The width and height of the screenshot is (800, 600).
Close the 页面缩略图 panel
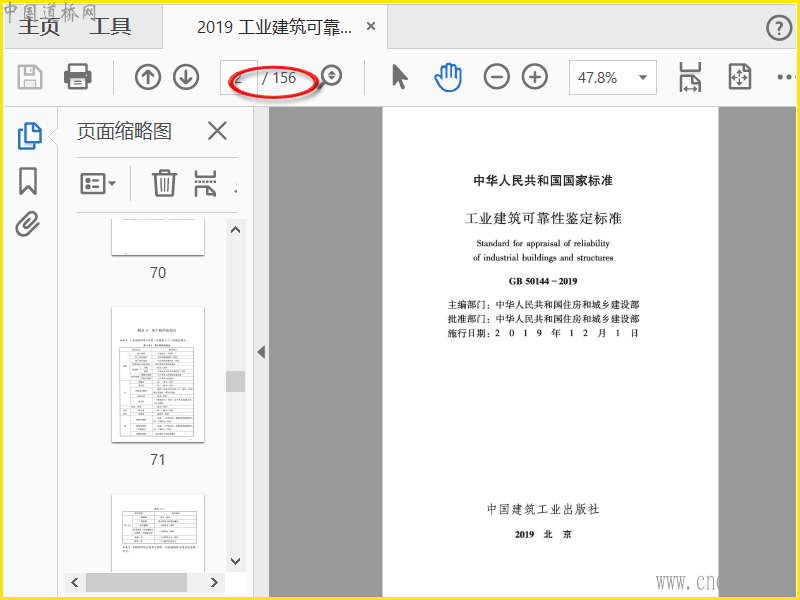tap(217, 131)
